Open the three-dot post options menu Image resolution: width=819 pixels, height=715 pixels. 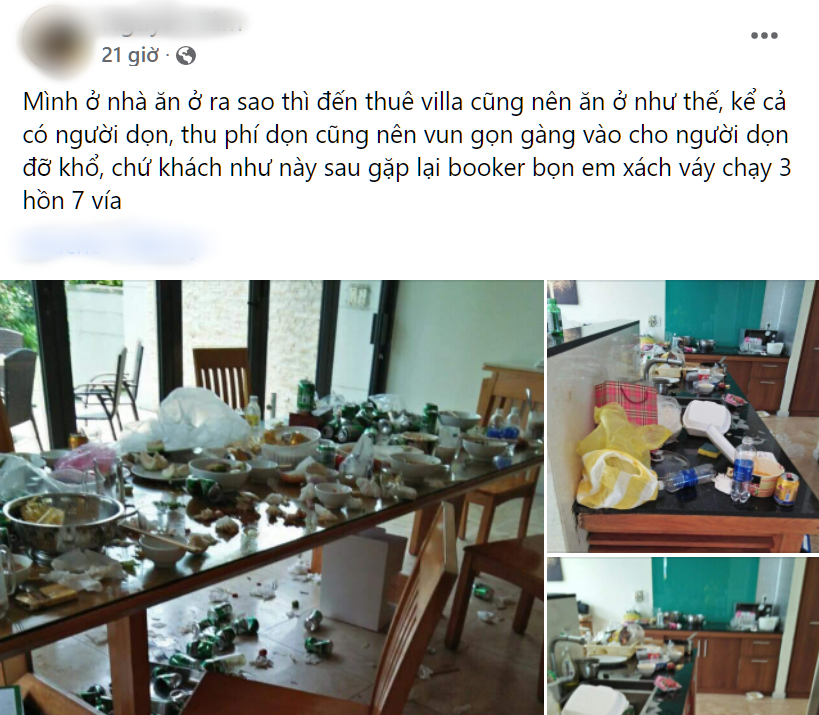(764, 36)
